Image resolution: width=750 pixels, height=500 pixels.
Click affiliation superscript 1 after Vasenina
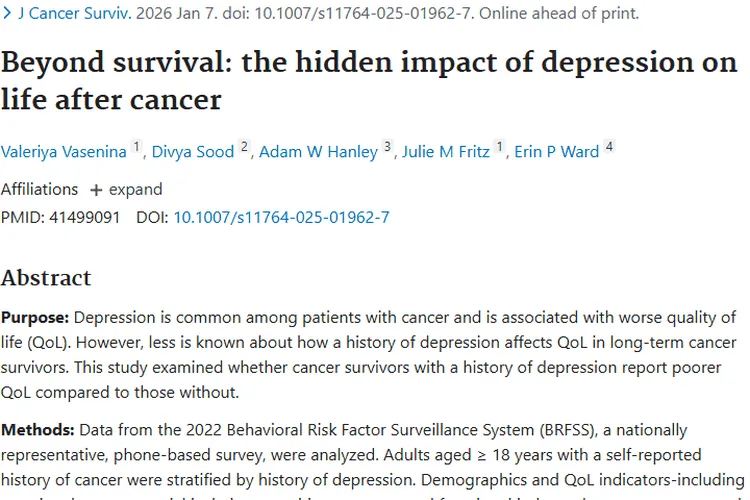[x=138, y=148]
